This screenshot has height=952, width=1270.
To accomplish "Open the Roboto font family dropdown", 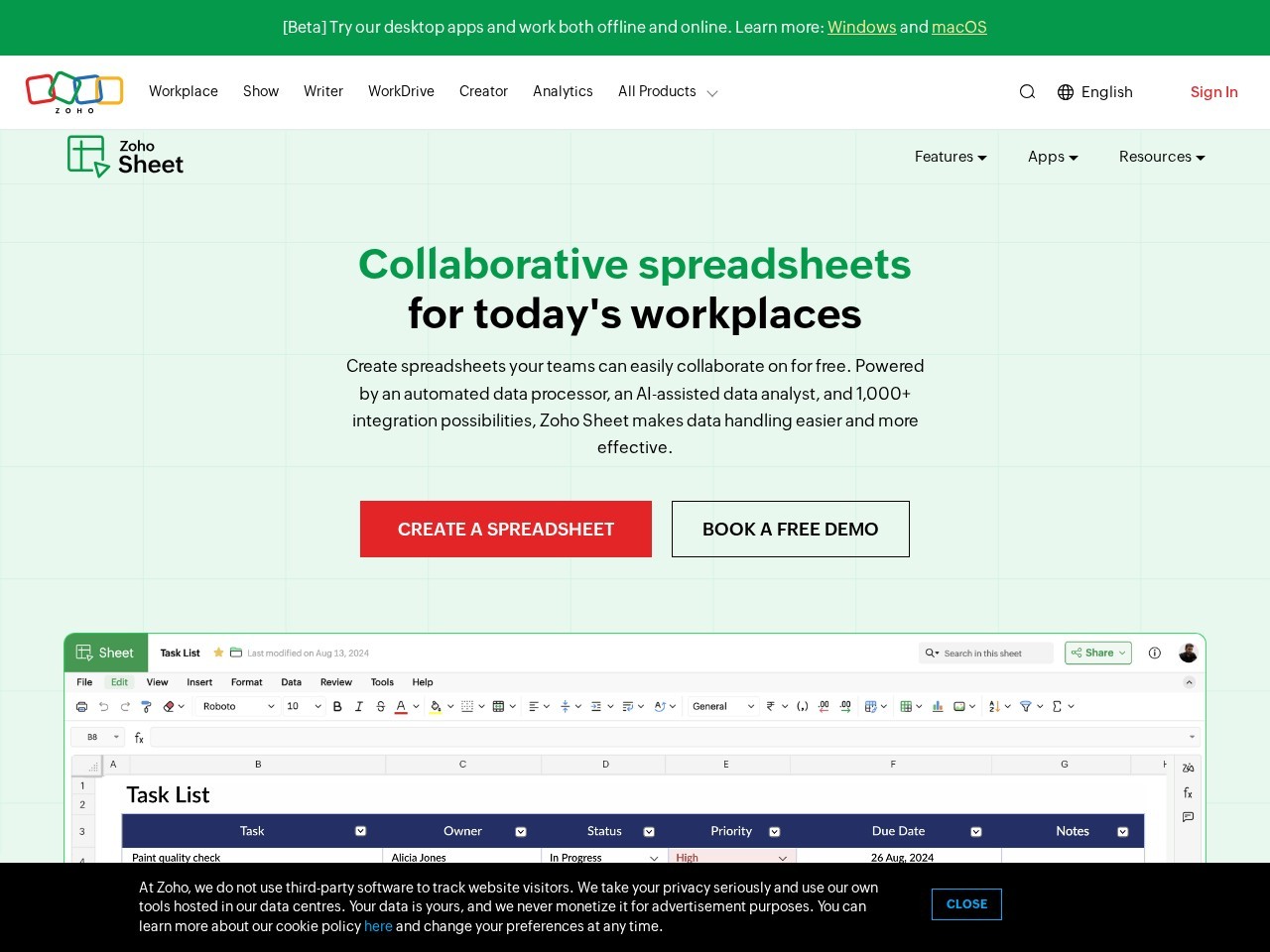I will [238, 706].
